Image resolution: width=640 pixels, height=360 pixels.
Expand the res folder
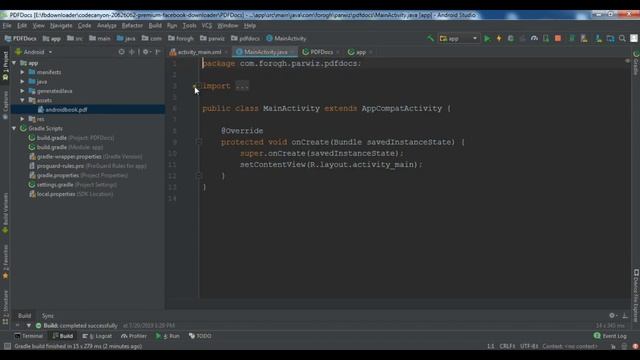pyautogui.click(x=23, y=119)
